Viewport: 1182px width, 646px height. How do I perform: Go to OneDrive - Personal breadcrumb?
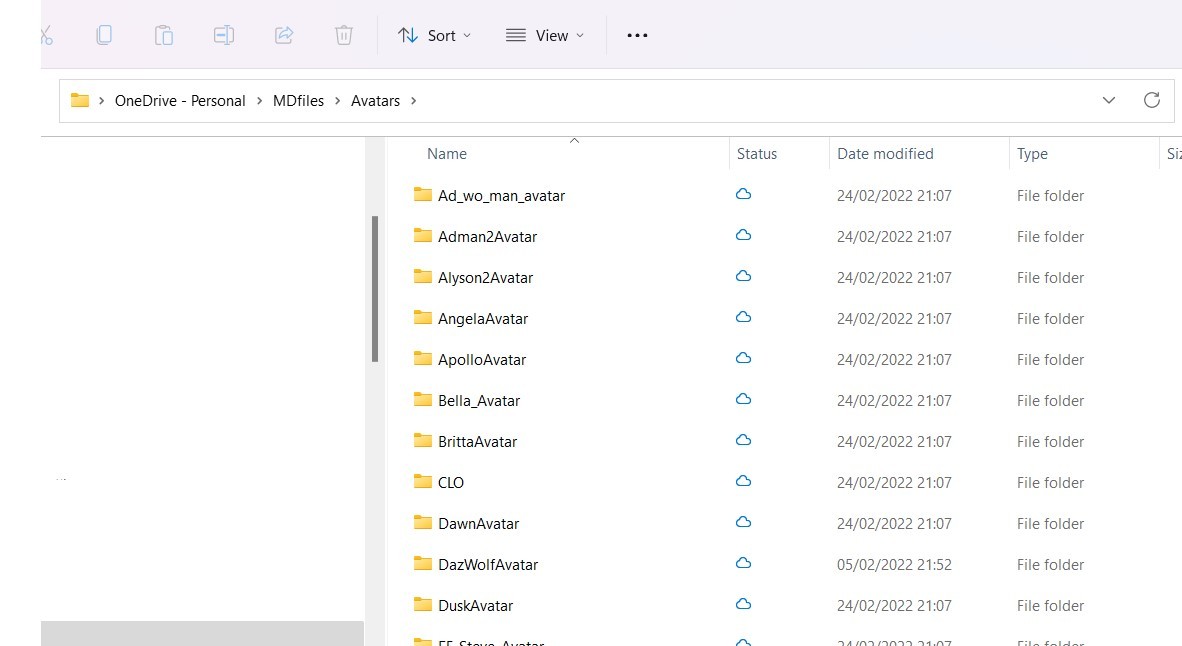click(180, 100)
